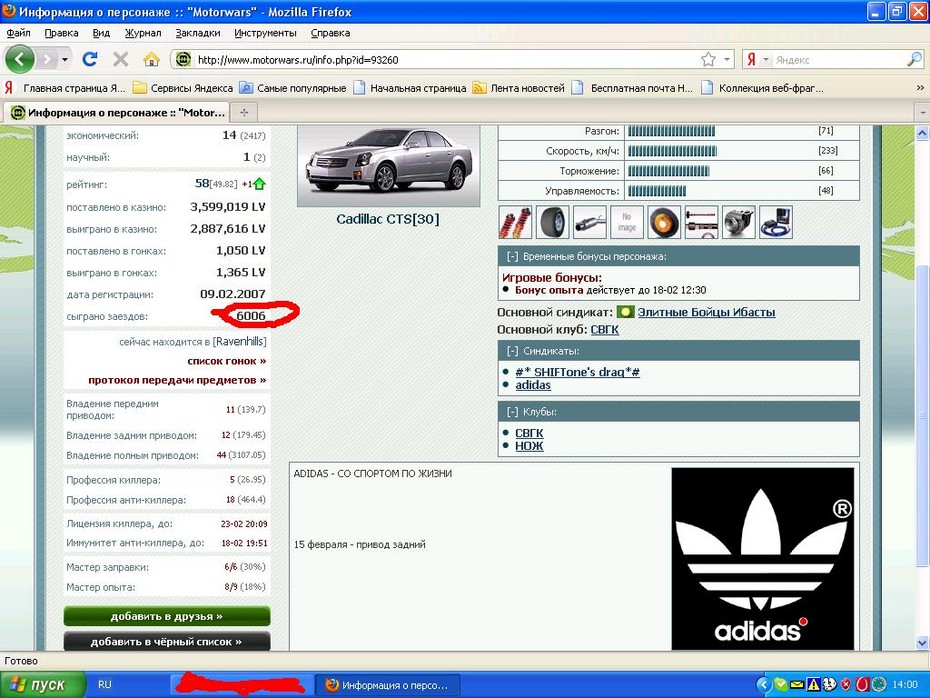The image size is (930, 698).
Task: Click the yellow envelope tray icon
Action: pyautogui.click(x=797, y=685)
